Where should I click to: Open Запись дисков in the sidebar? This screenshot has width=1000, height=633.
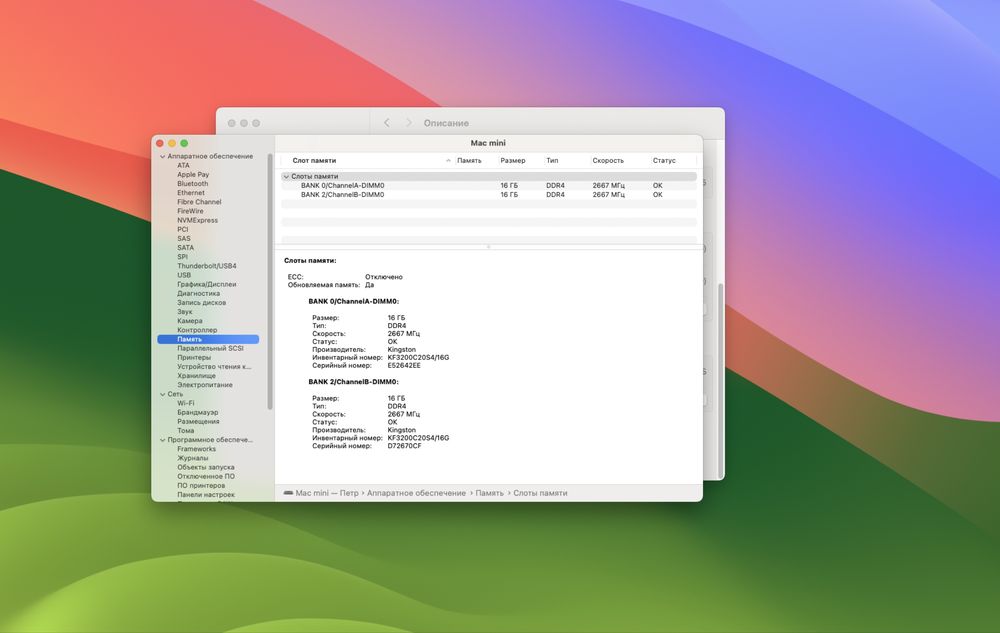(x=202, y=303)
